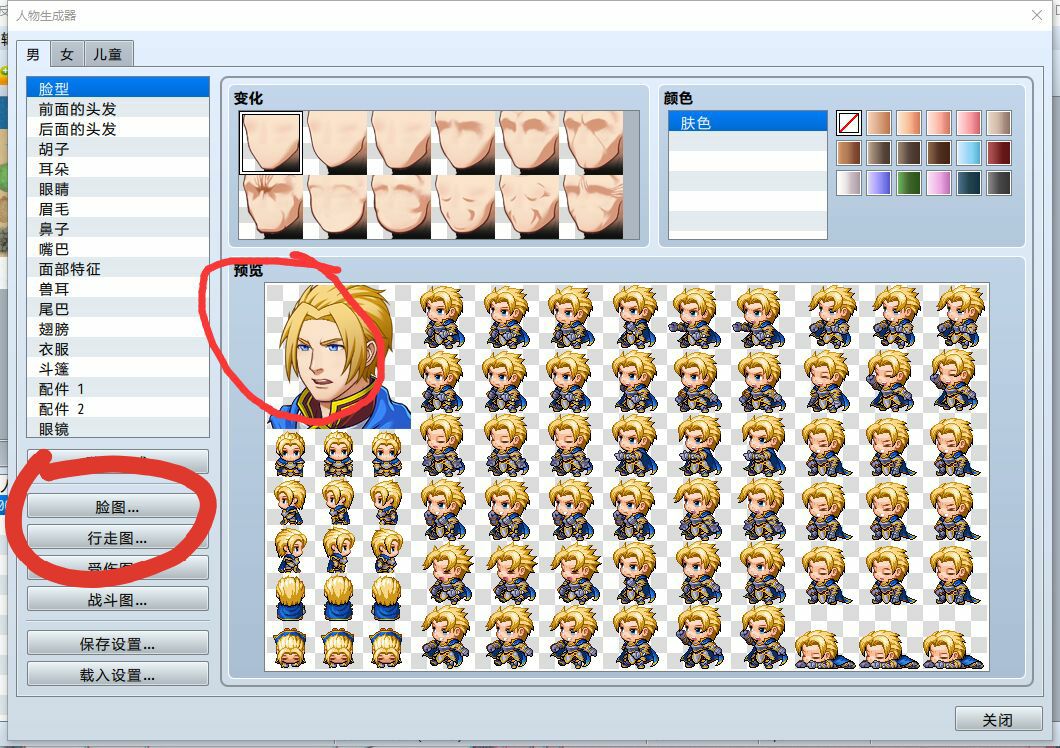Select the white-silver color swatch
Image resolution: width=1060 pixels, height=748 pixels.
click(848, 183)
